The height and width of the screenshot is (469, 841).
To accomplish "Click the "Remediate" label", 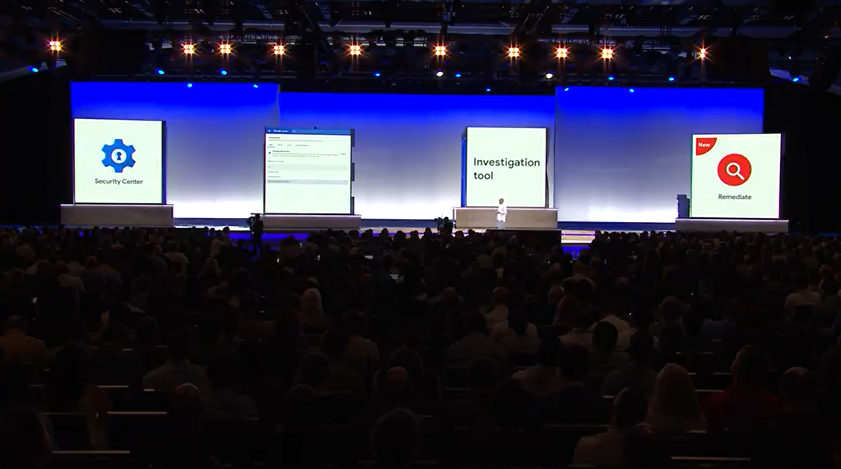I will point(734,197).
